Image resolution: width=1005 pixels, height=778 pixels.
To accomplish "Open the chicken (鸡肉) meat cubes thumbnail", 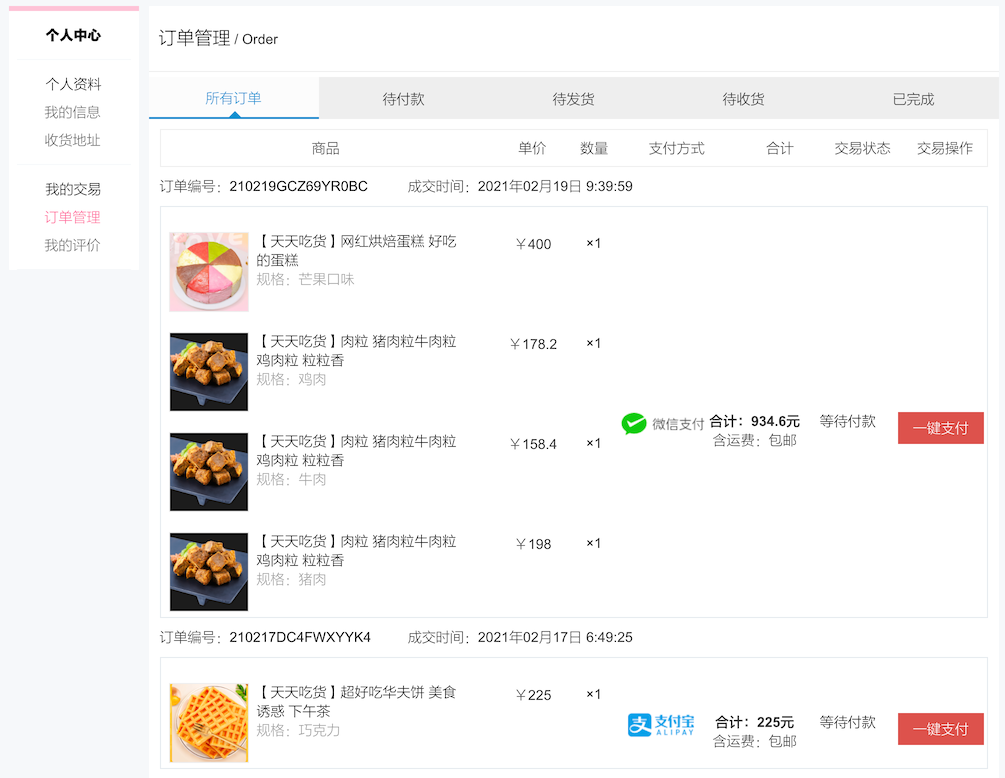I will click(x=209, y=372).
